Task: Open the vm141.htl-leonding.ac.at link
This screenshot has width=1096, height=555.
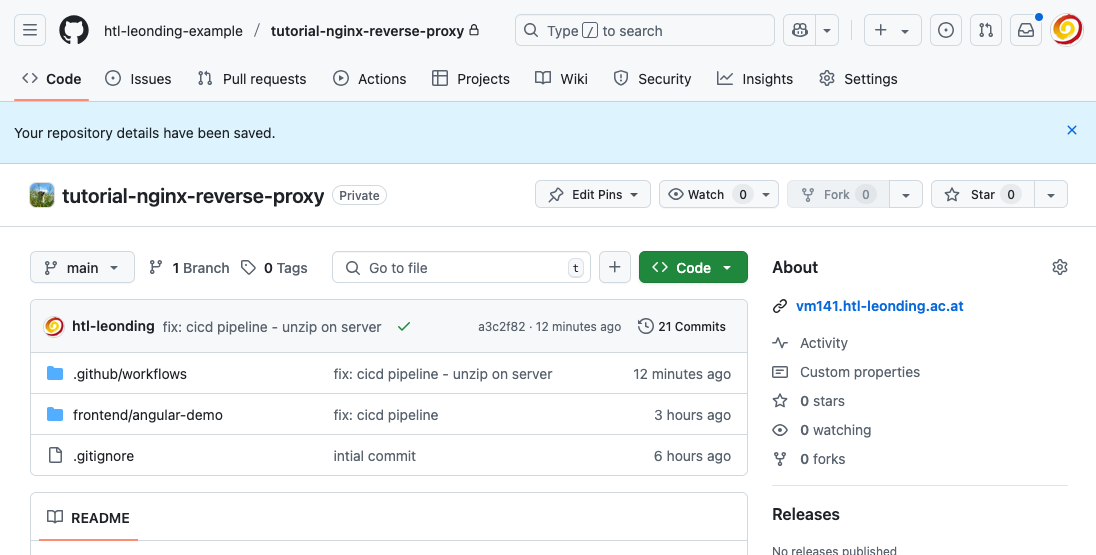Action: point(880,307)
